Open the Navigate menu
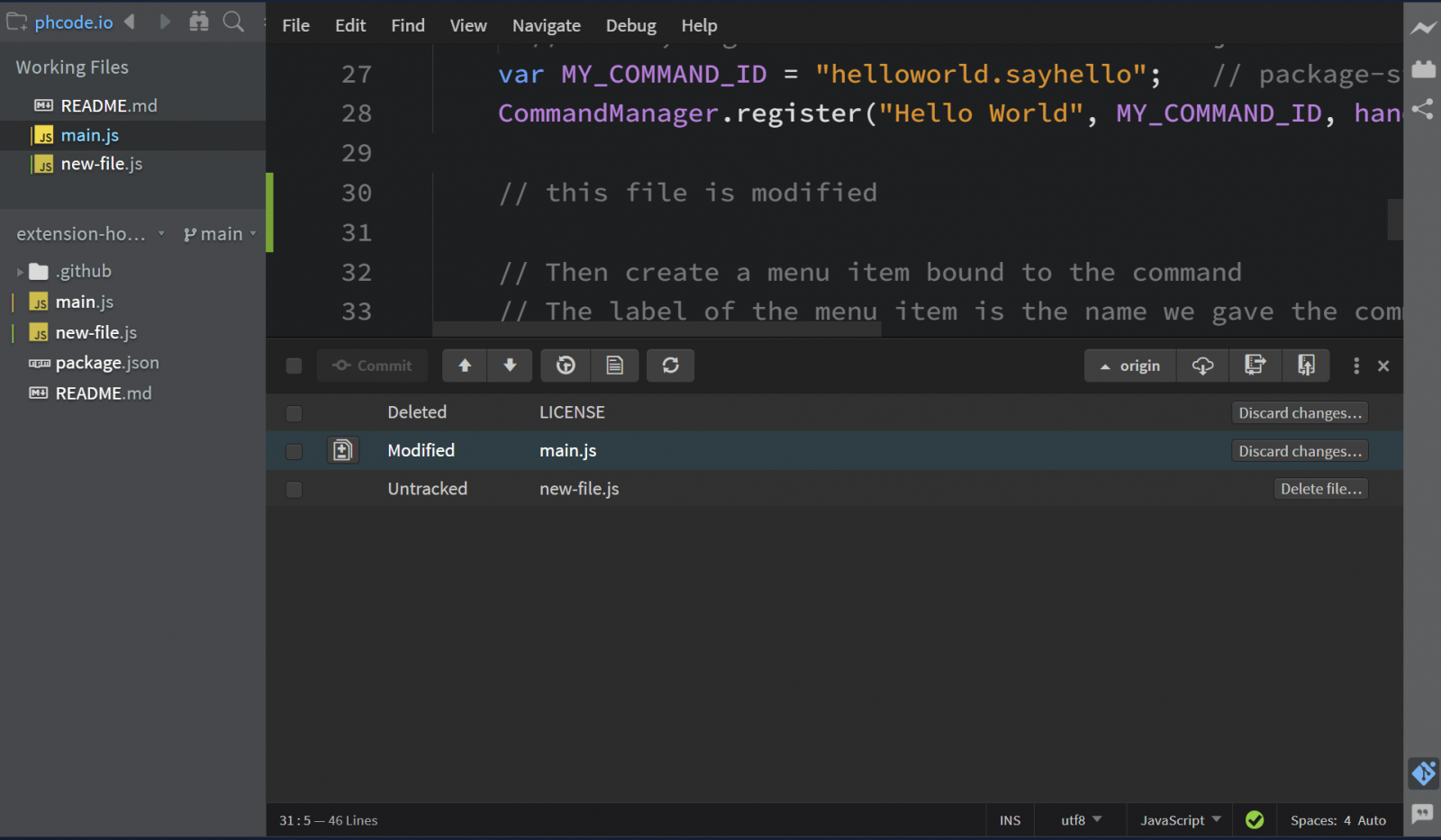 pos(546,25)
